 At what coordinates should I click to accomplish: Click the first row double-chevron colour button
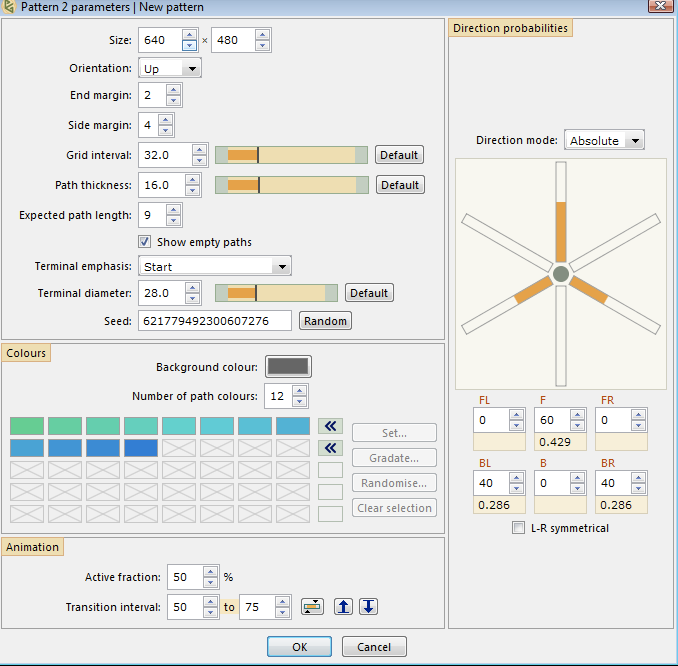coord(330,426)
